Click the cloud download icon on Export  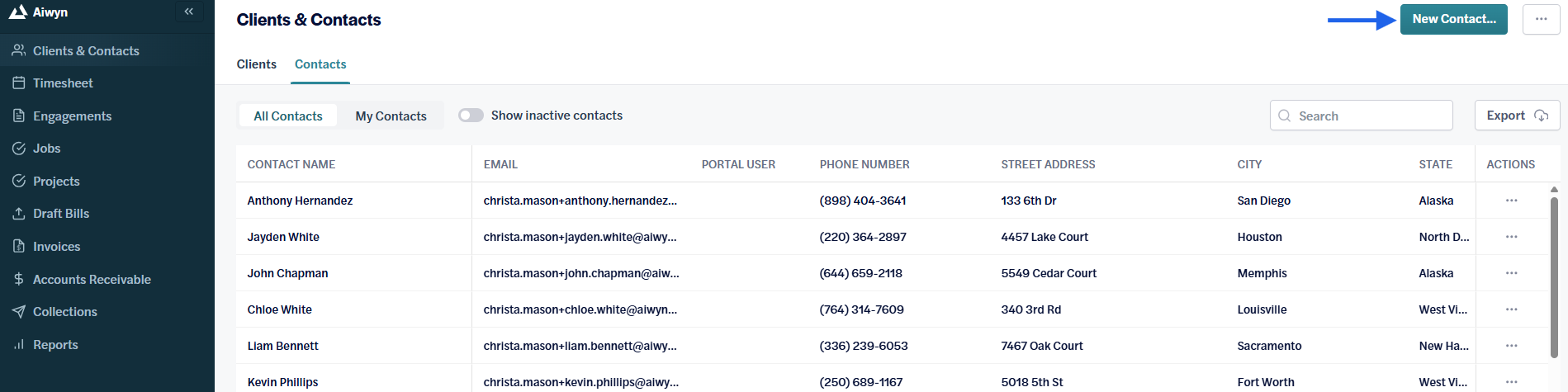1541,116
